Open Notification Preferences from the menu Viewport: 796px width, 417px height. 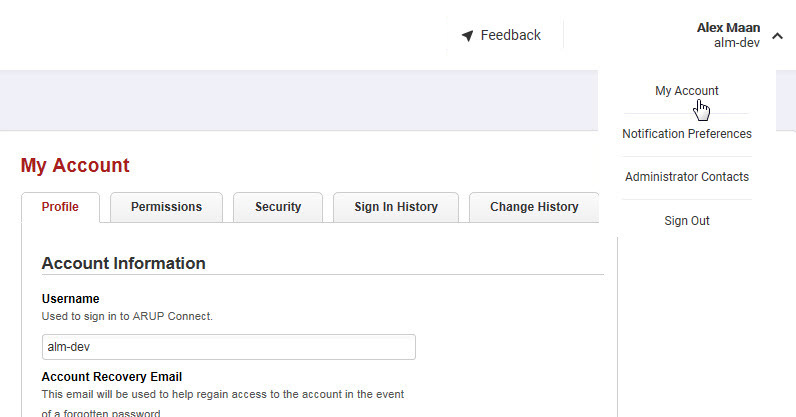686,134
